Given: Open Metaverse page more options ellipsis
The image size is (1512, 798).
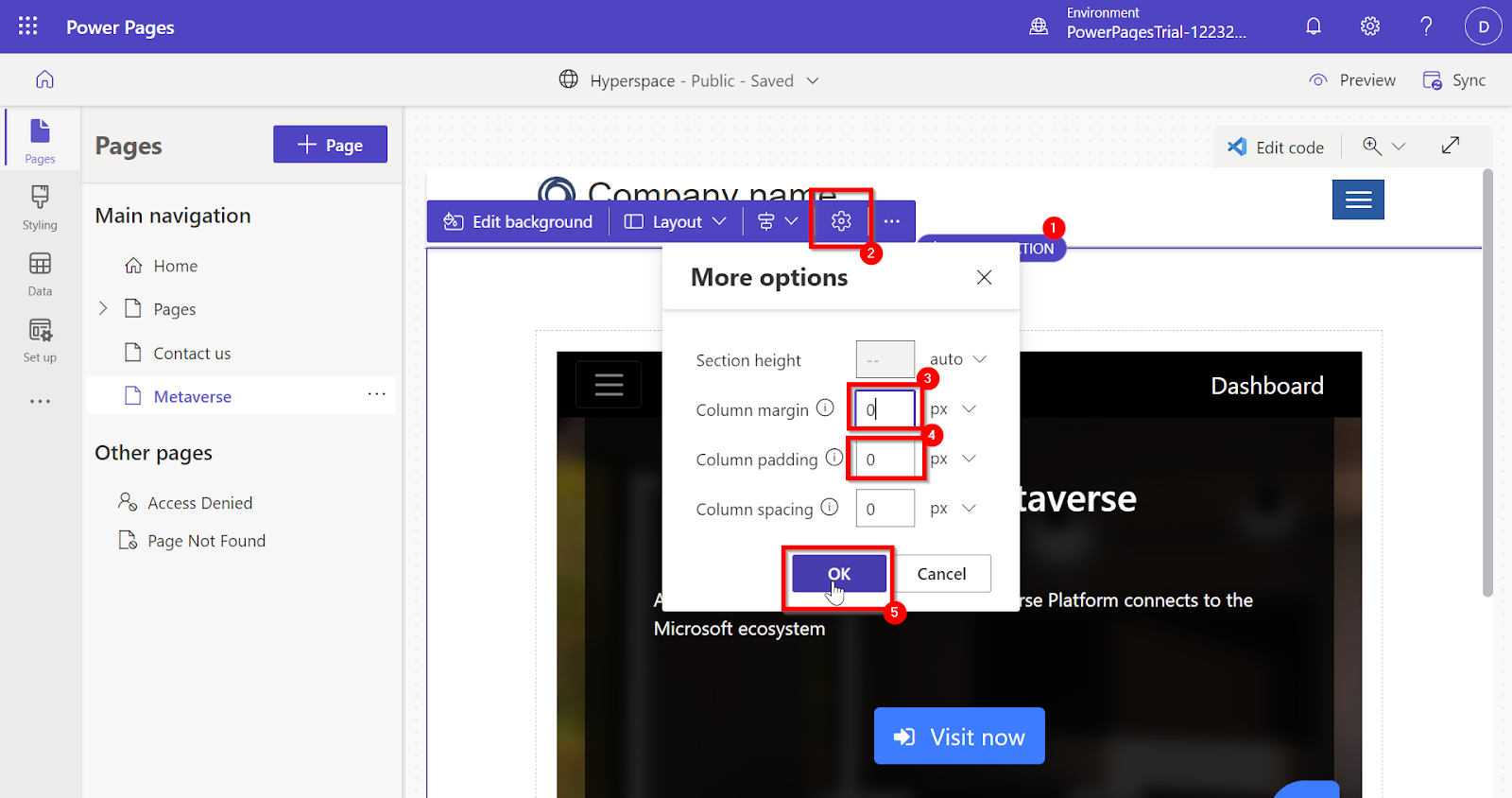Looking at the screenshot, I should coord(376,394).
